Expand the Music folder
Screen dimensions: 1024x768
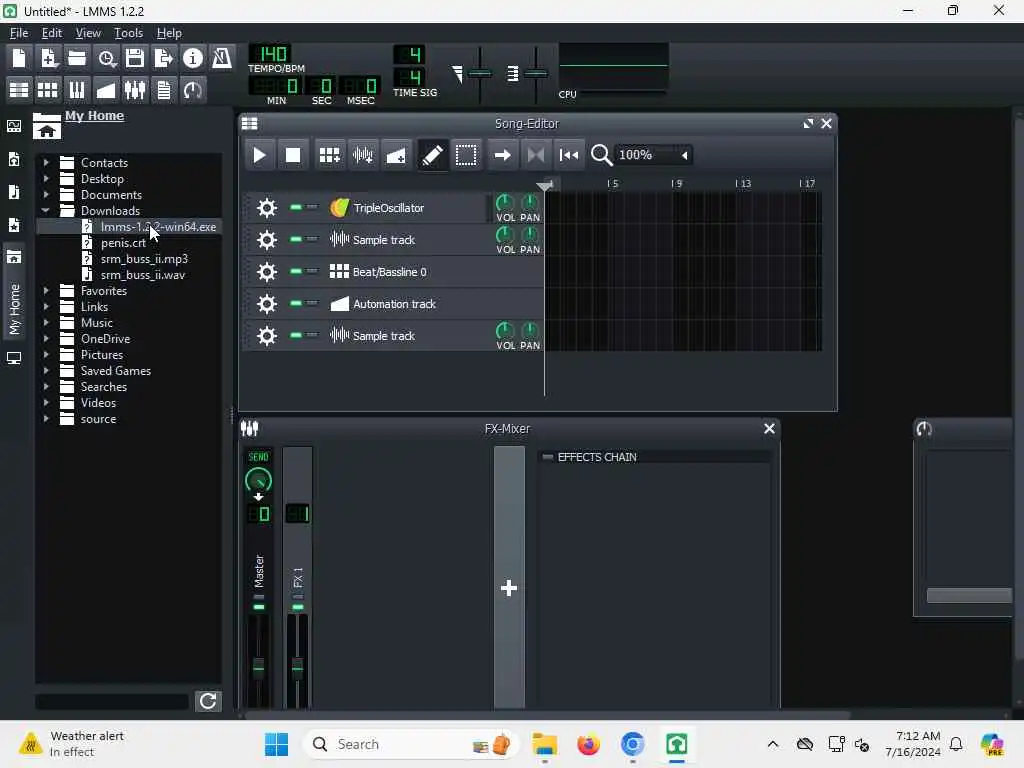tap(46, 323)
